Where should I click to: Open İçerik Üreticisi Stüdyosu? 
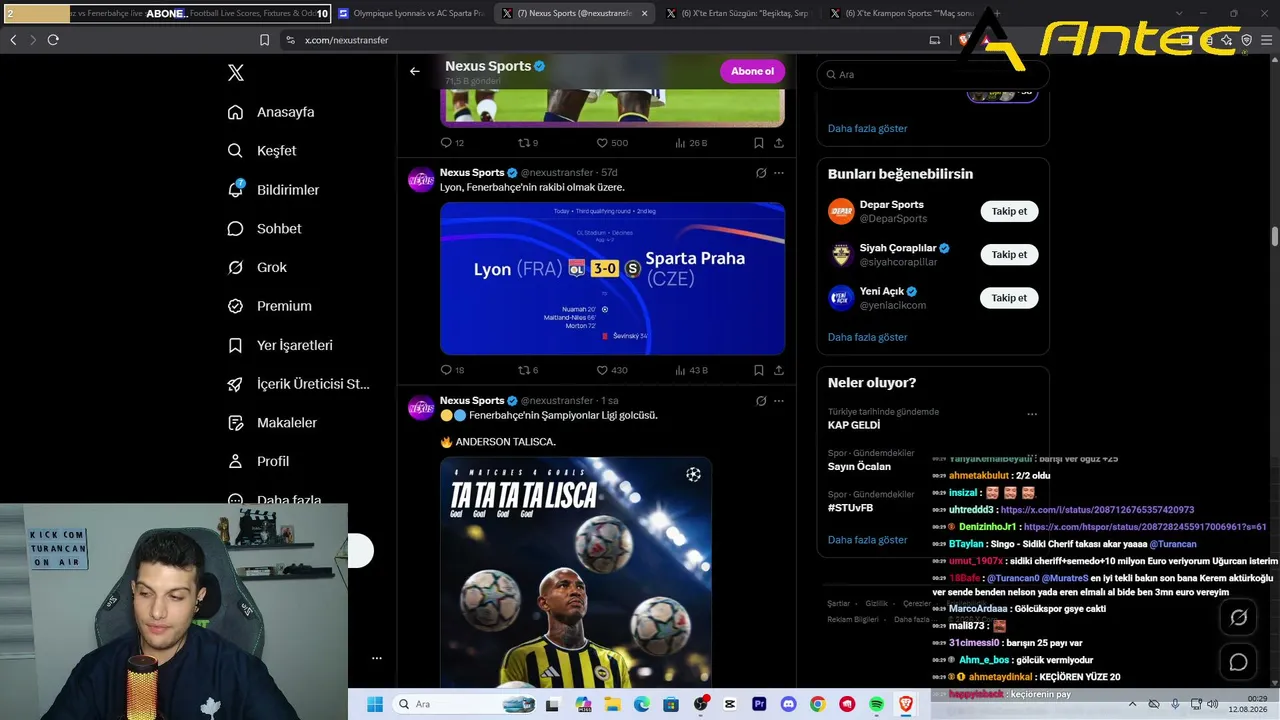tap(298, 384)
